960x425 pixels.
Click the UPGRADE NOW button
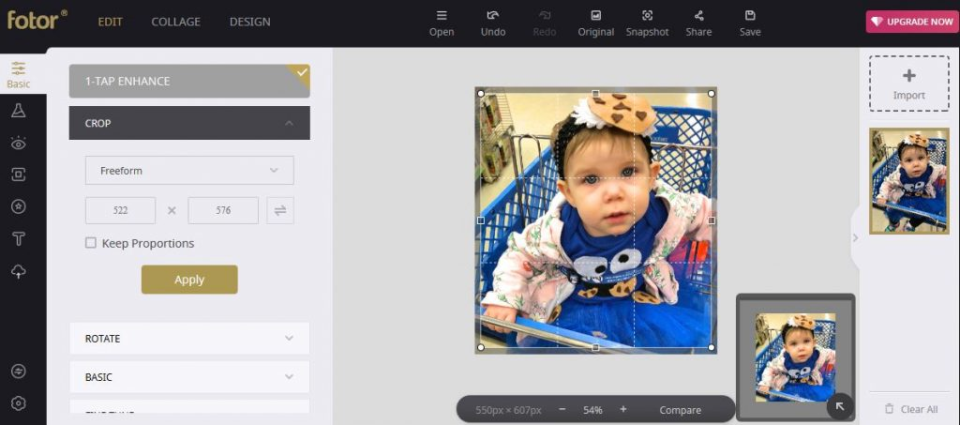point(910,21)
